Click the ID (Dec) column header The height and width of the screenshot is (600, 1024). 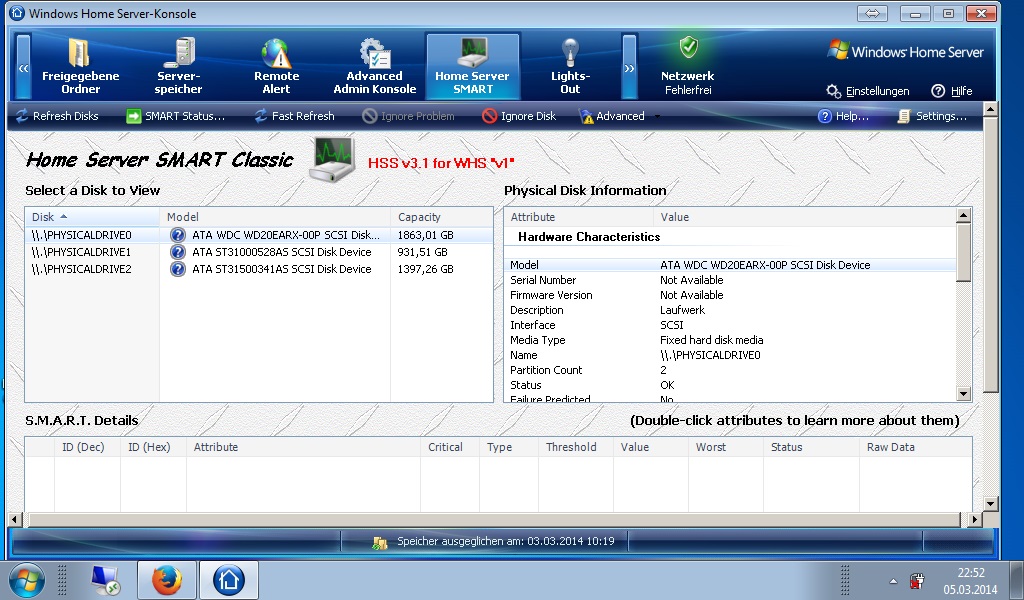(x=88, y=447)
